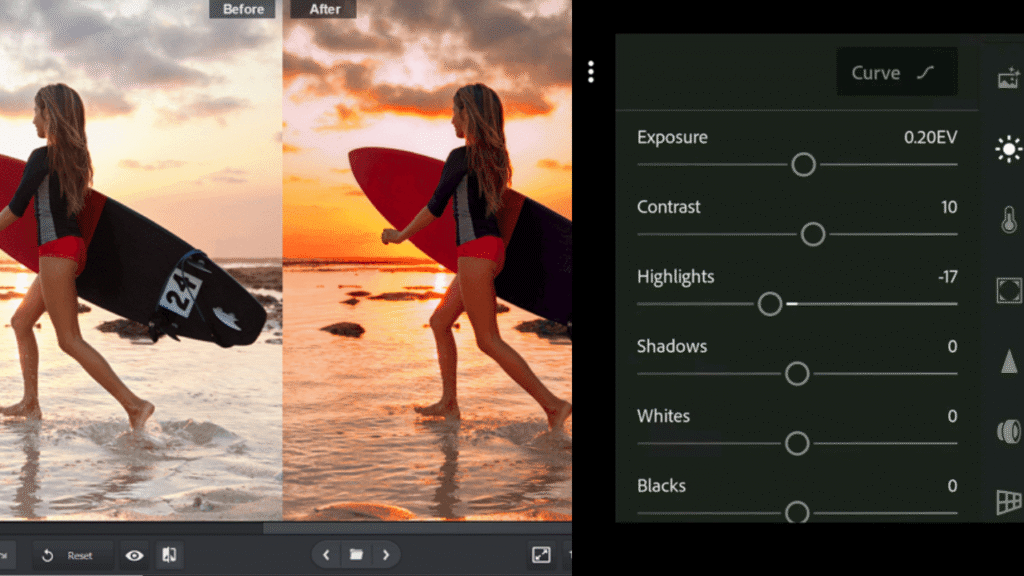Open the Effects panel icon
The width and height of the screenshot is (1024, 576).
tap(1010, 290)
